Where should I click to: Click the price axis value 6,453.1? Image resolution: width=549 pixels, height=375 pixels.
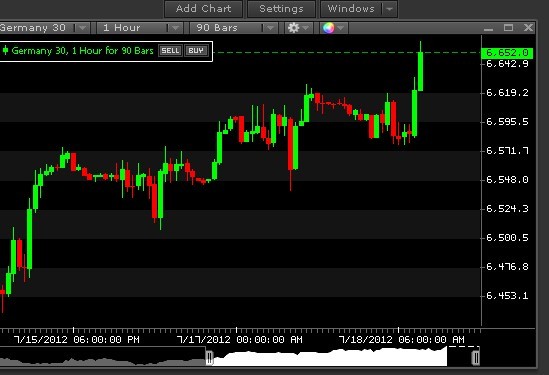(x=507, y=296)
